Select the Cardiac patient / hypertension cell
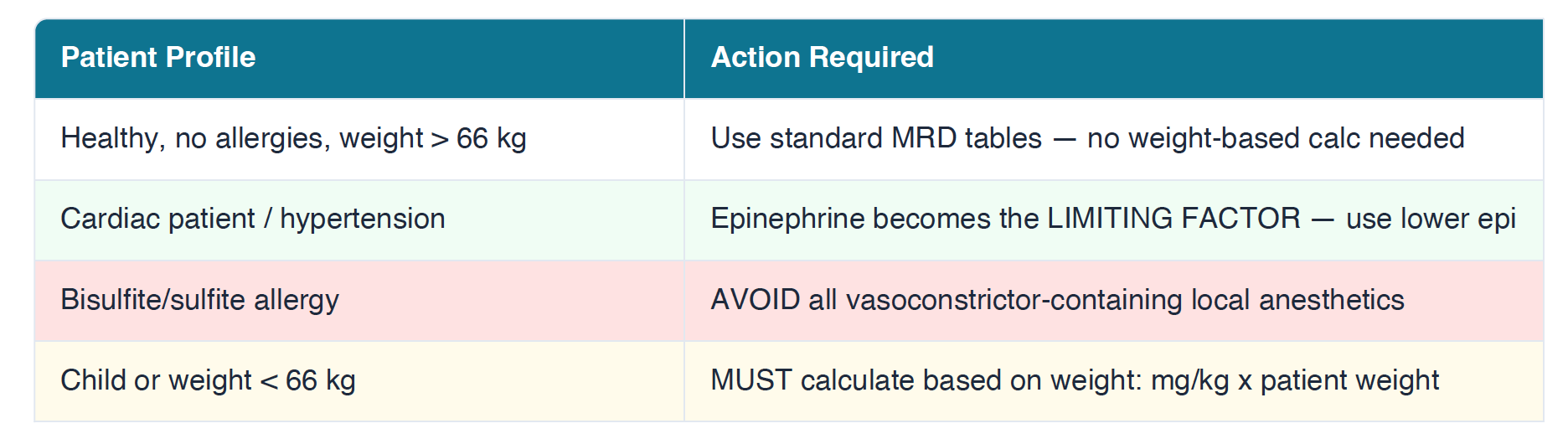 point(253,219)
